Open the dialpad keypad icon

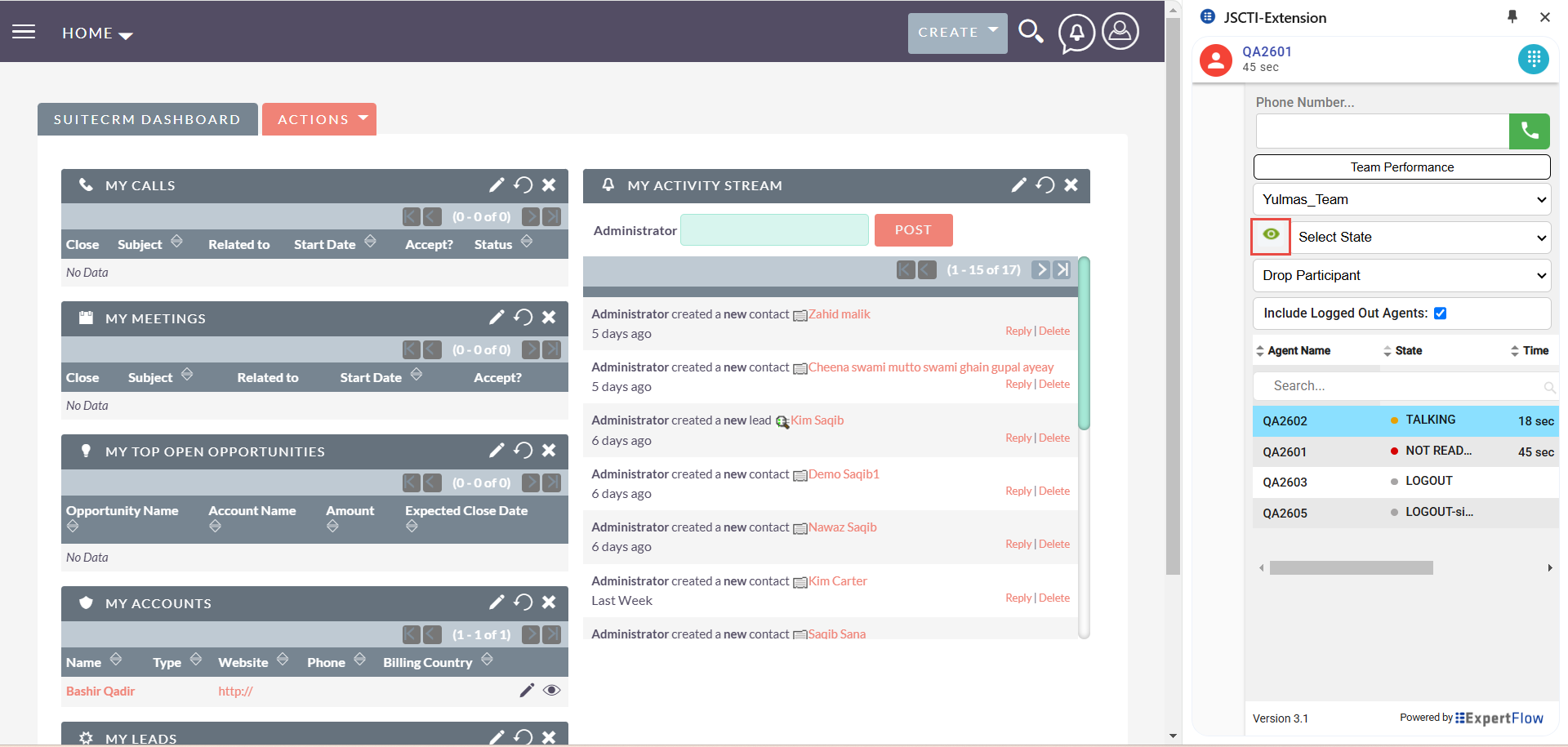click(x=1533, y=59)
